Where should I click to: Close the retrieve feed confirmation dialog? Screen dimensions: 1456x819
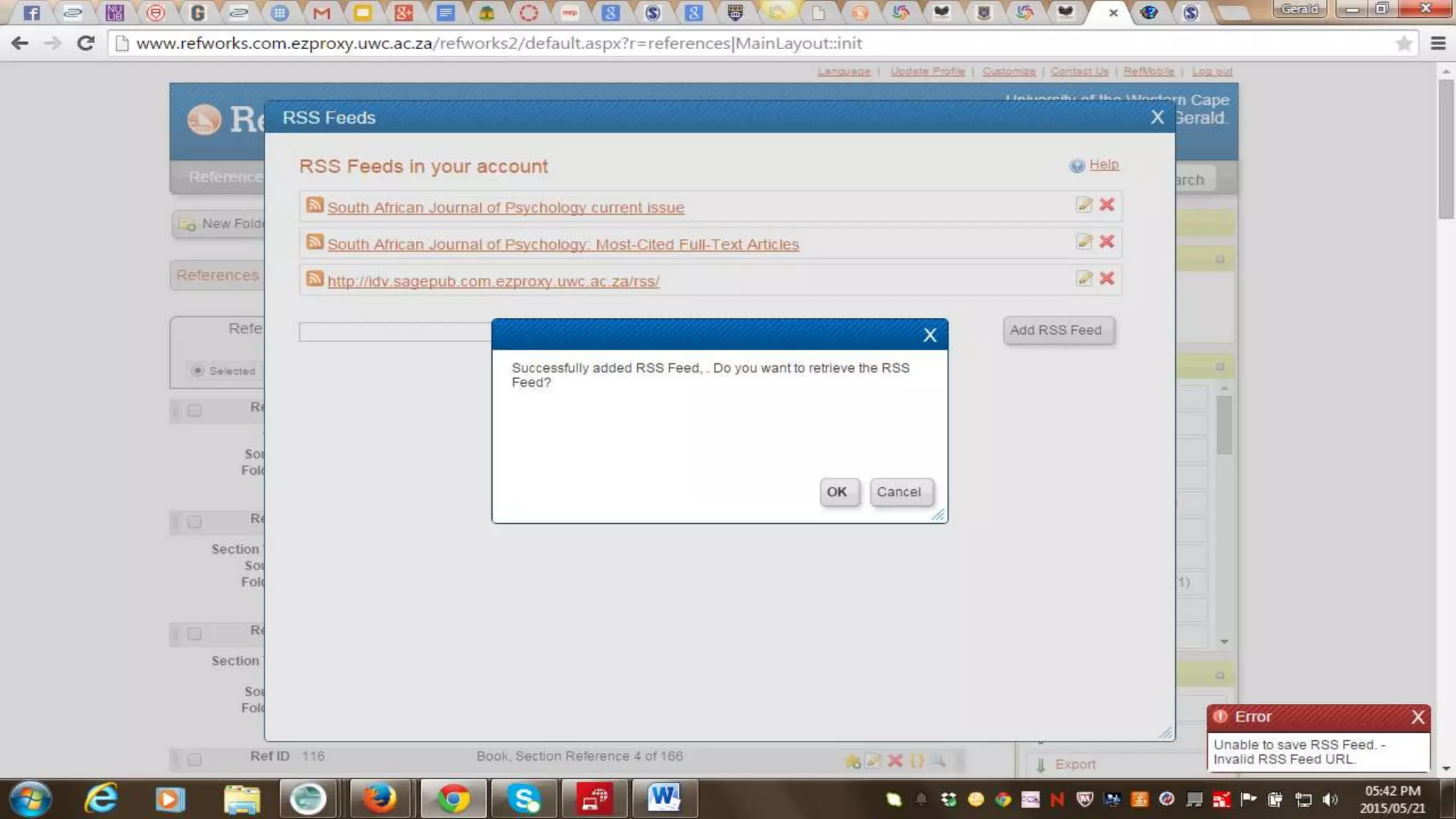coord(929,336)
